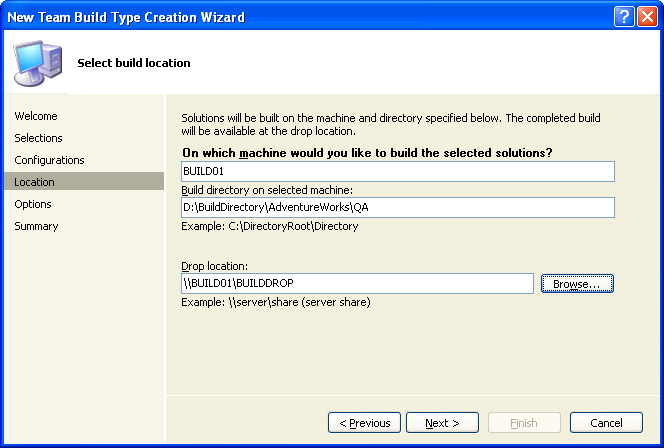Cancel the build type wizard

click(x=606, y=423)
